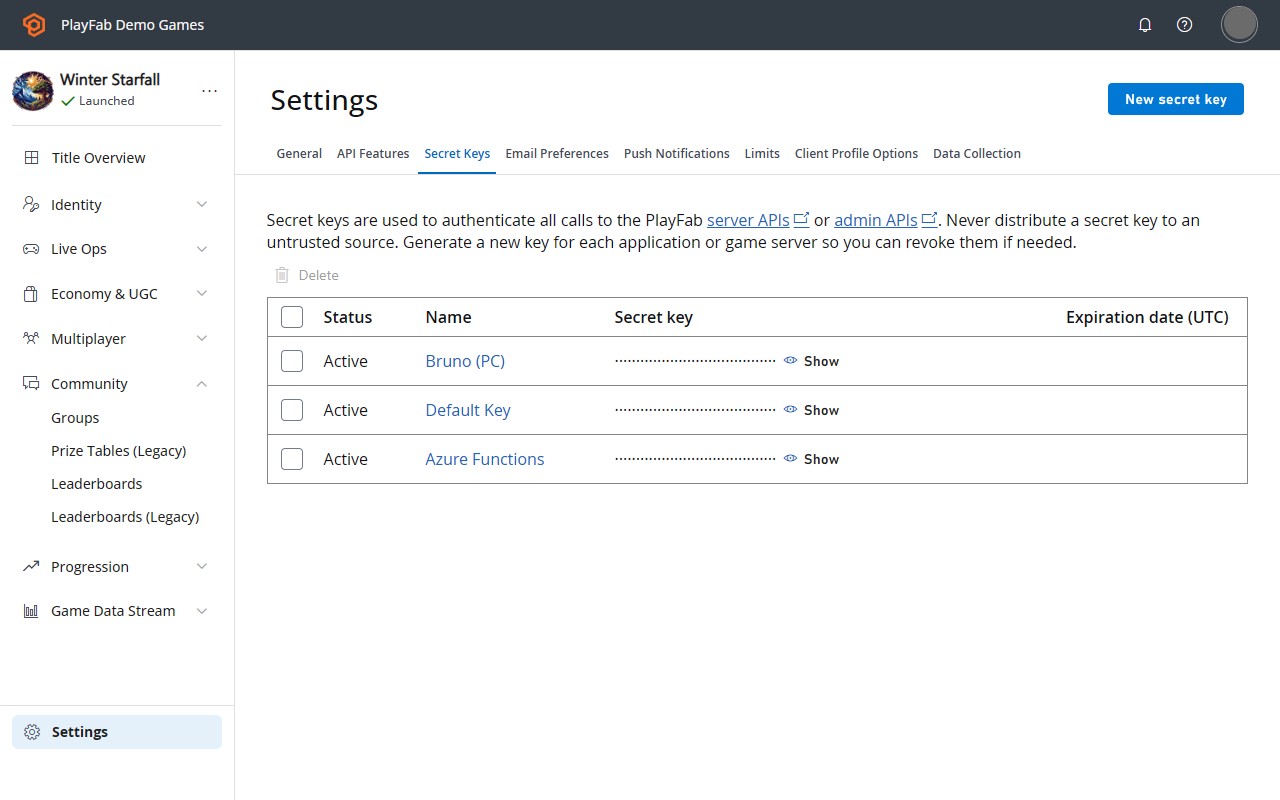Click the Multiplayer group icon
Viewport: 1280px width, 800px height.
tap(32, 339)
